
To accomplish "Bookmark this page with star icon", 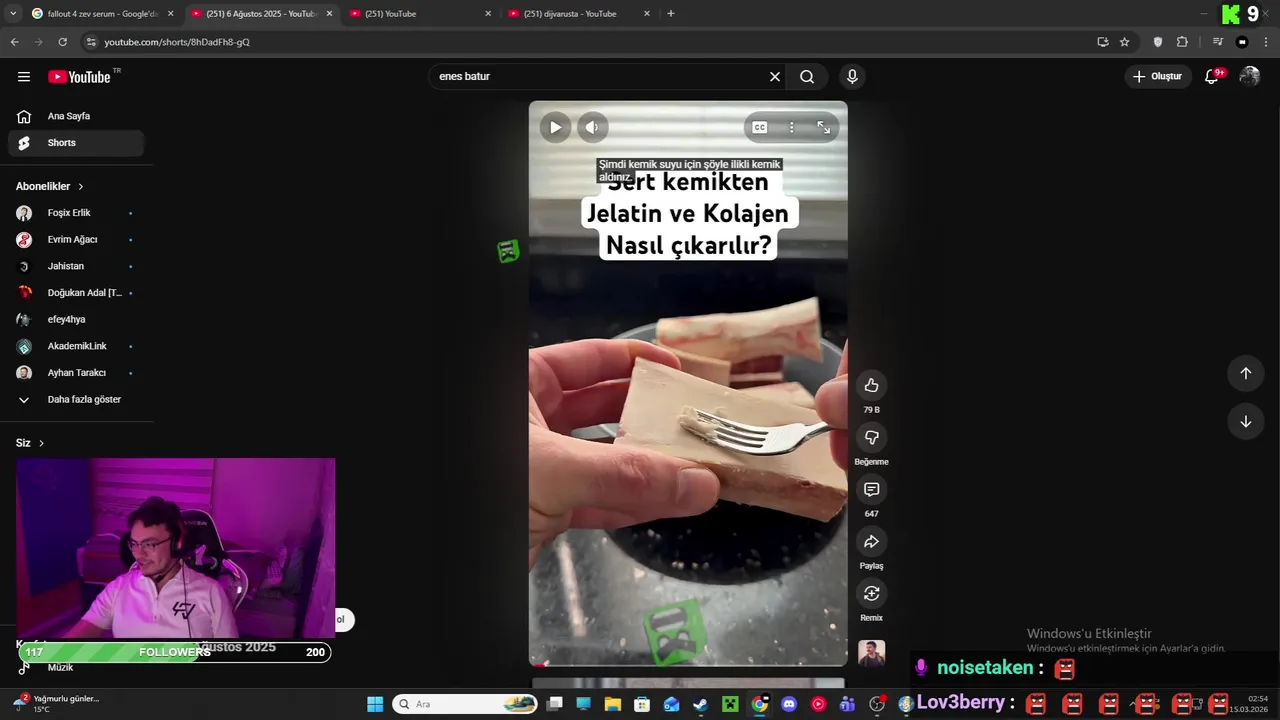I will pos(1125,42).
